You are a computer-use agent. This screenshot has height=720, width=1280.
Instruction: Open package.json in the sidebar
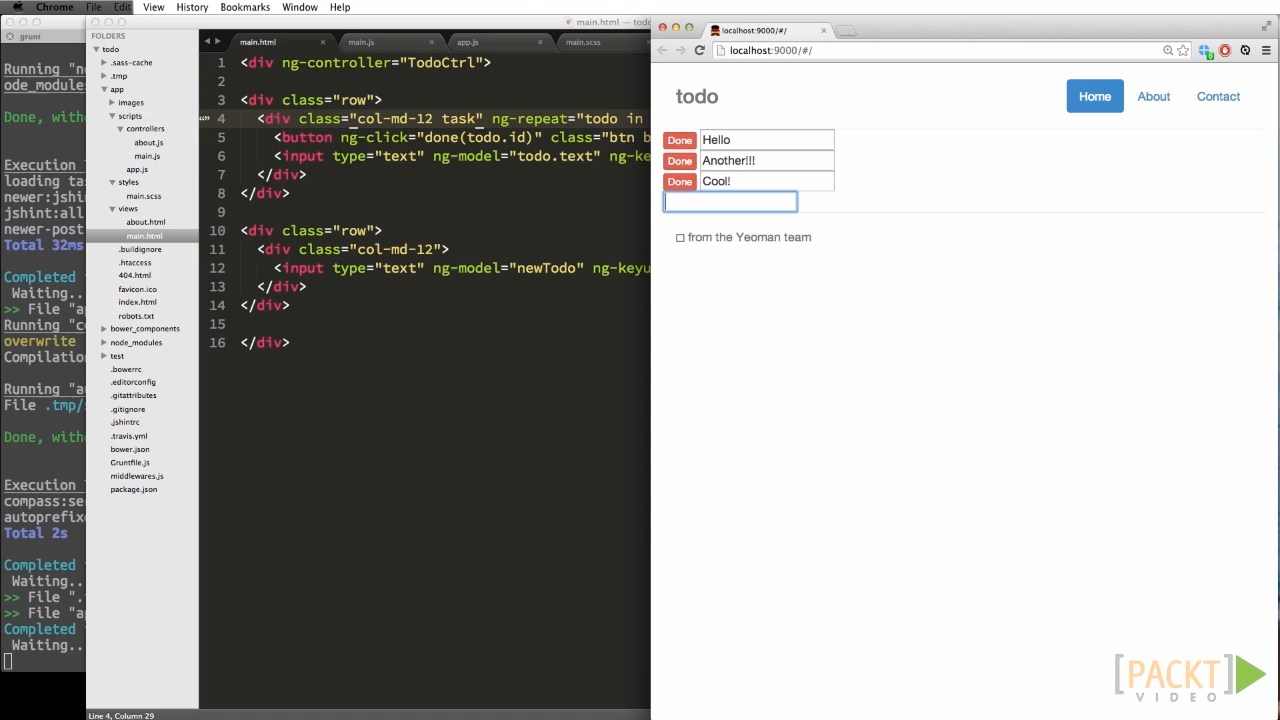tap(134, 489)
